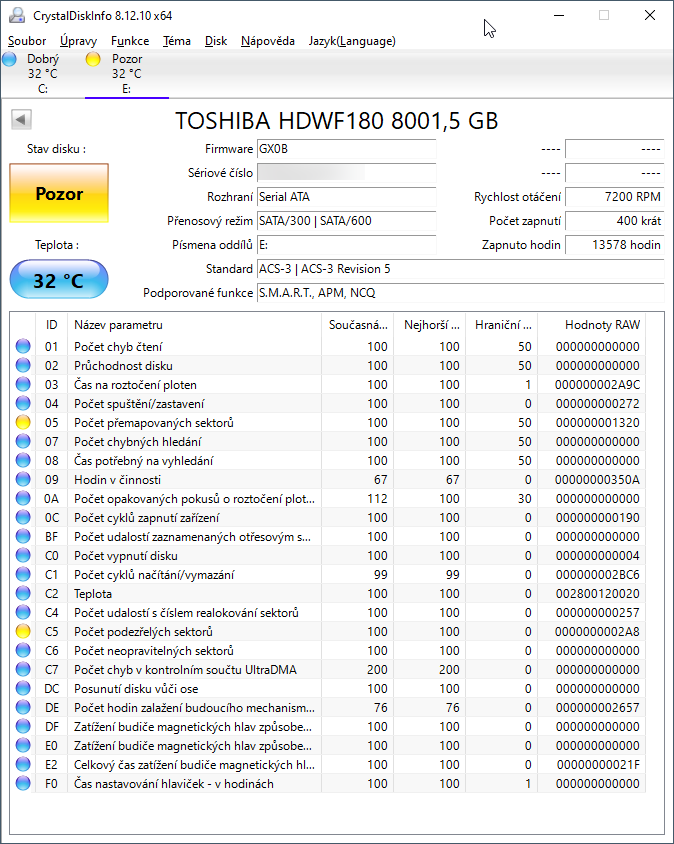
Task: Click the 32 °C temperature button
Action: point(59,280)
